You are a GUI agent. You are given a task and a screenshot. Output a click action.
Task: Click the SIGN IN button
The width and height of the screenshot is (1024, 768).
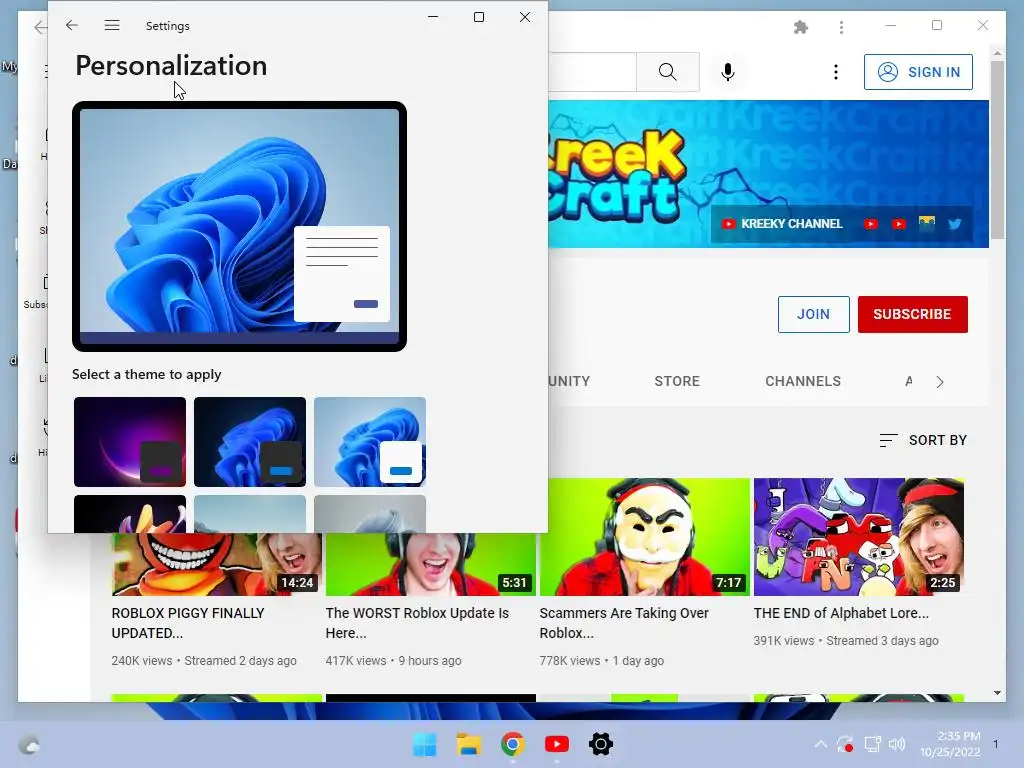[x=918, y=72]
